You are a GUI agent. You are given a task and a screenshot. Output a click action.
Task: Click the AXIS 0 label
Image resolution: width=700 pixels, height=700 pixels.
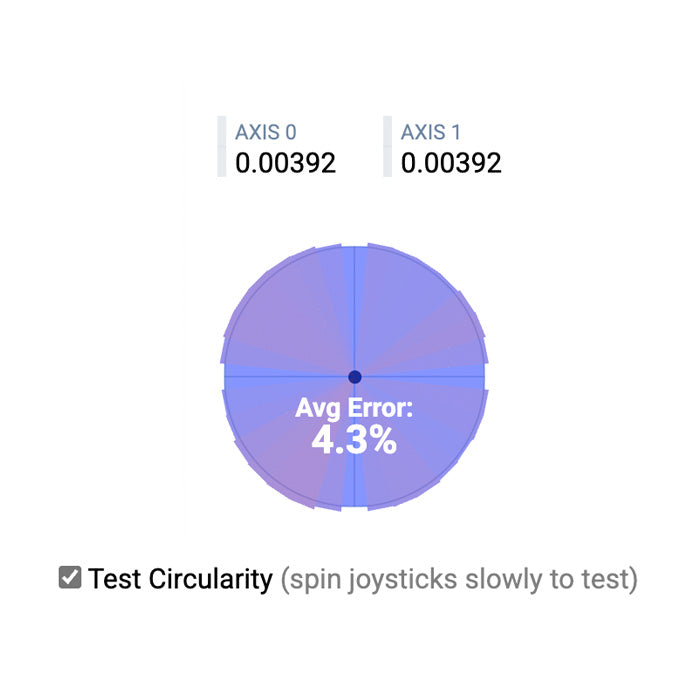point(265,132)
